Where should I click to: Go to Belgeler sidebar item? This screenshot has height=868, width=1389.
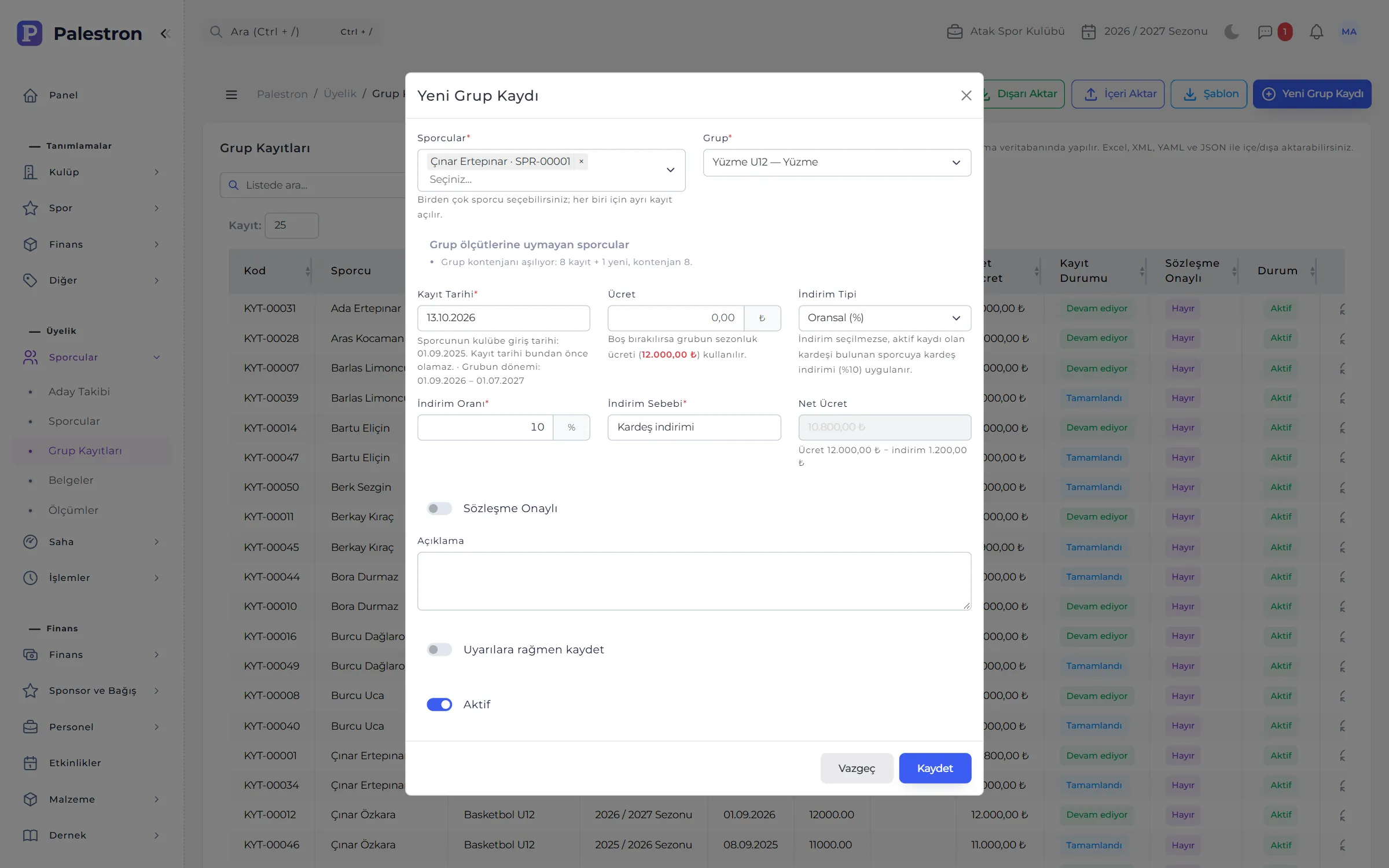pos(71,480)
